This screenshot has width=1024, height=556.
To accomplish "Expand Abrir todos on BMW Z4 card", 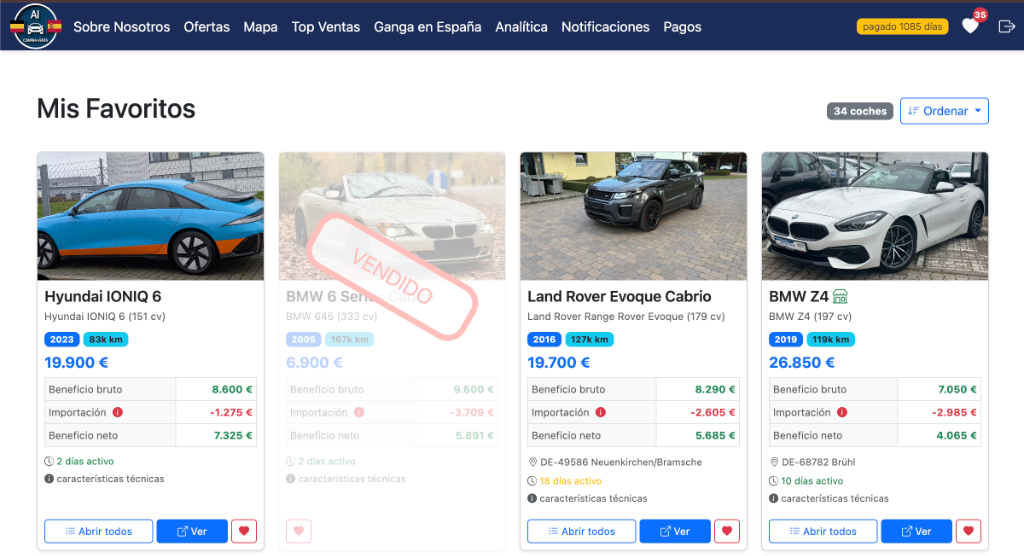I will (x=823, y=531).
